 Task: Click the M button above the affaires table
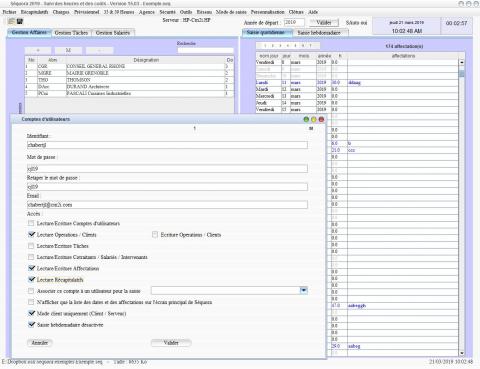coord(68,50)
